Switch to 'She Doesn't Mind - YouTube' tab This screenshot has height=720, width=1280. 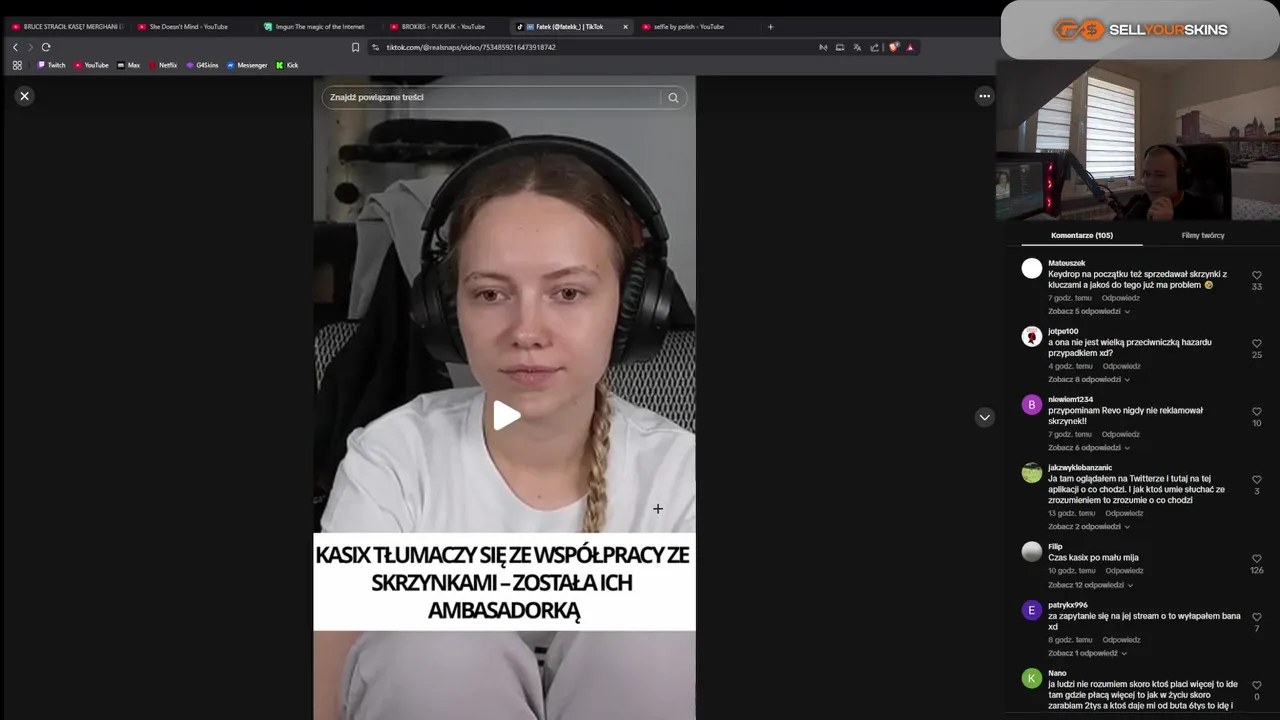(194, 27)
